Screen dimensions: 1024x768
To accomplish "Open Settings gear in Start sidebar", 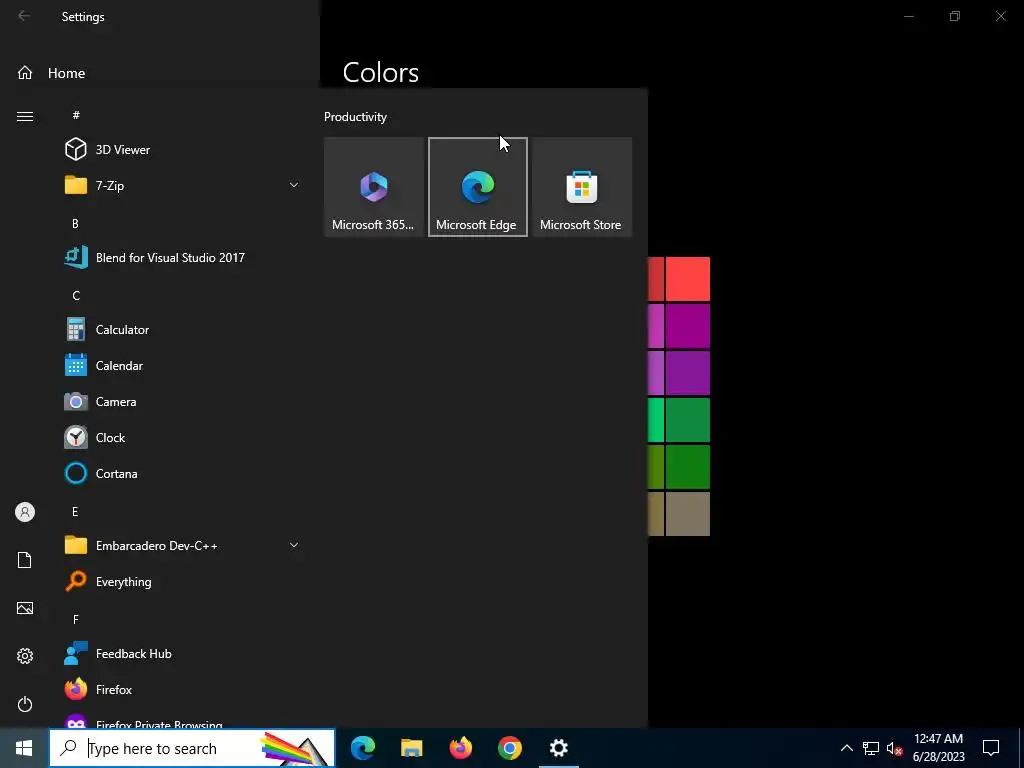I will coord(25,656).
